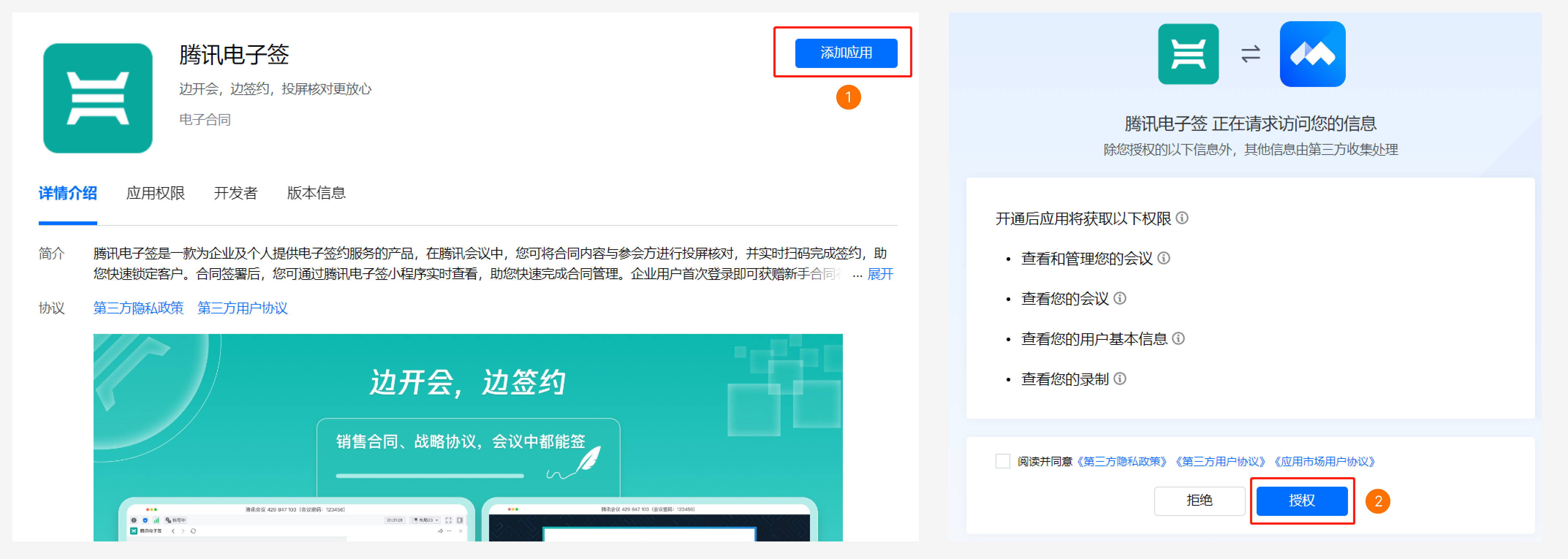Click the 授权 button
1568x559 pixels.
pyautogui.click(x=1302, y=501)
